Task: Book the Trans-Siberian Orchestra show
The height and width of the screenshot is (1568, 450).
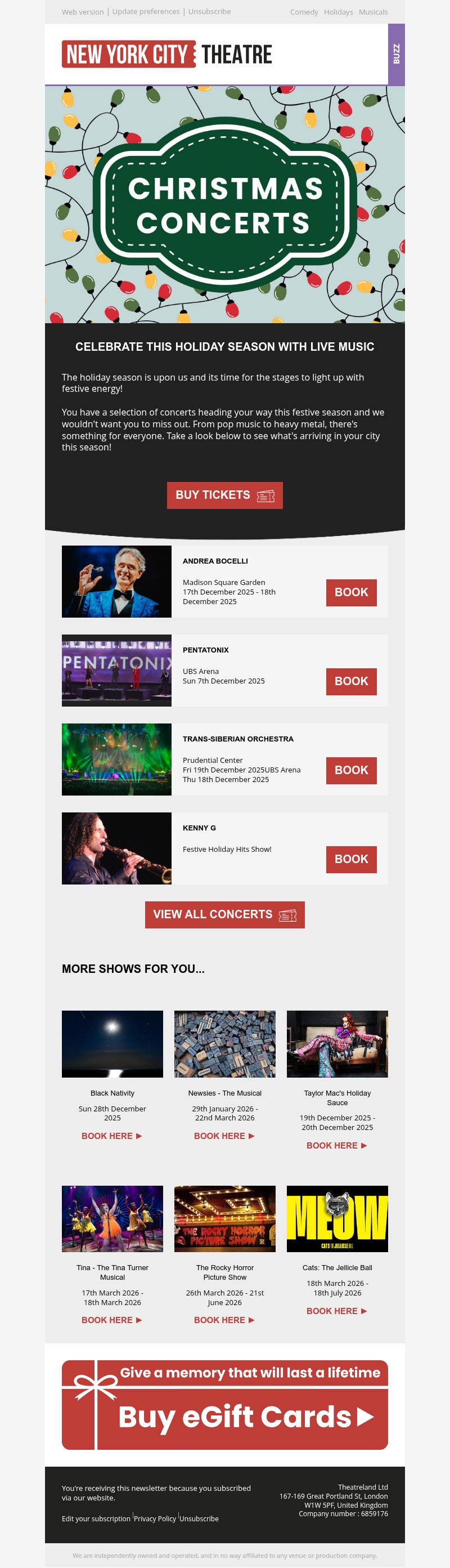Action: tap(351, 770)
